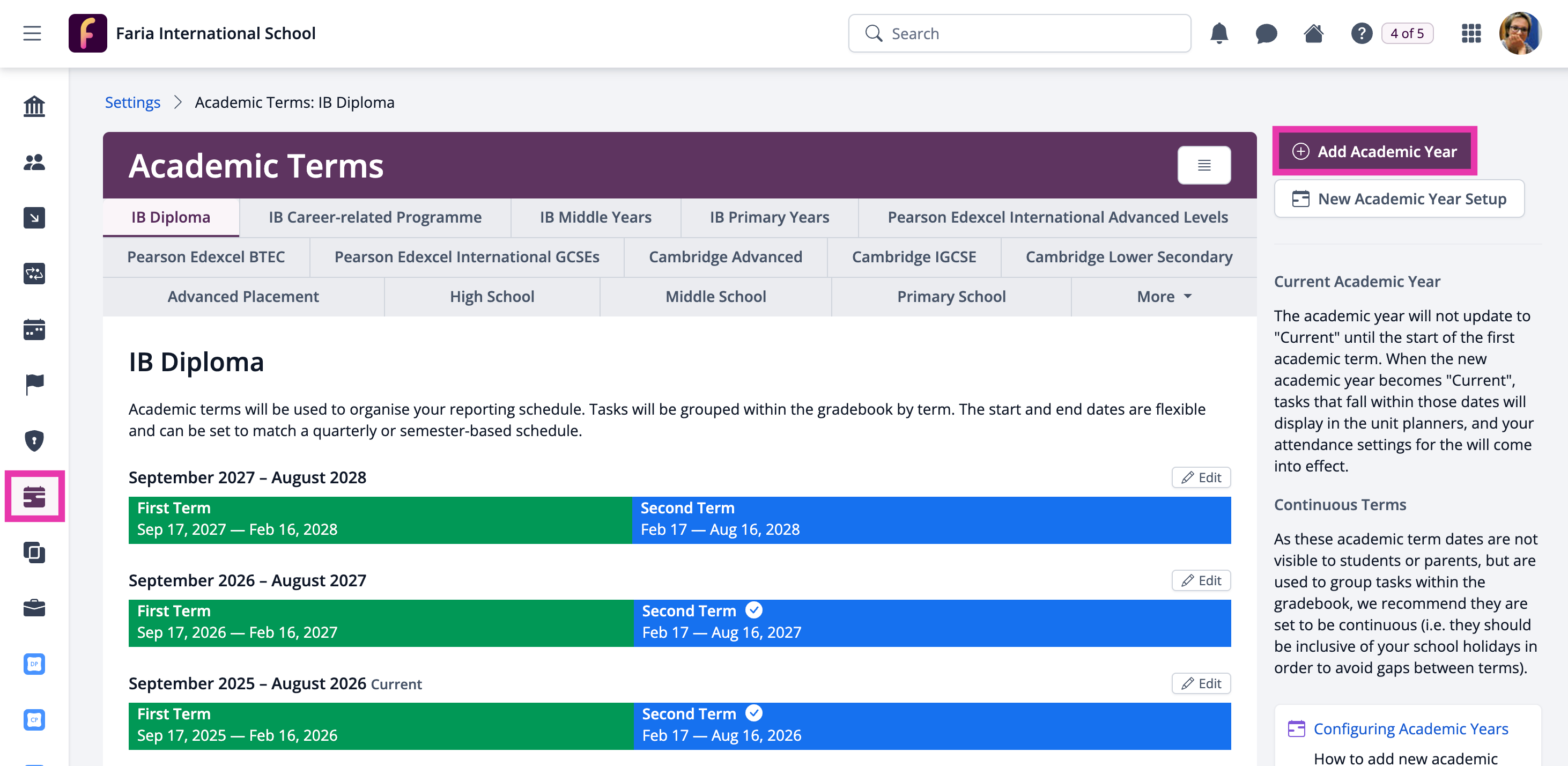Open the hamburger navigation menu

click(x=32, y=33)
